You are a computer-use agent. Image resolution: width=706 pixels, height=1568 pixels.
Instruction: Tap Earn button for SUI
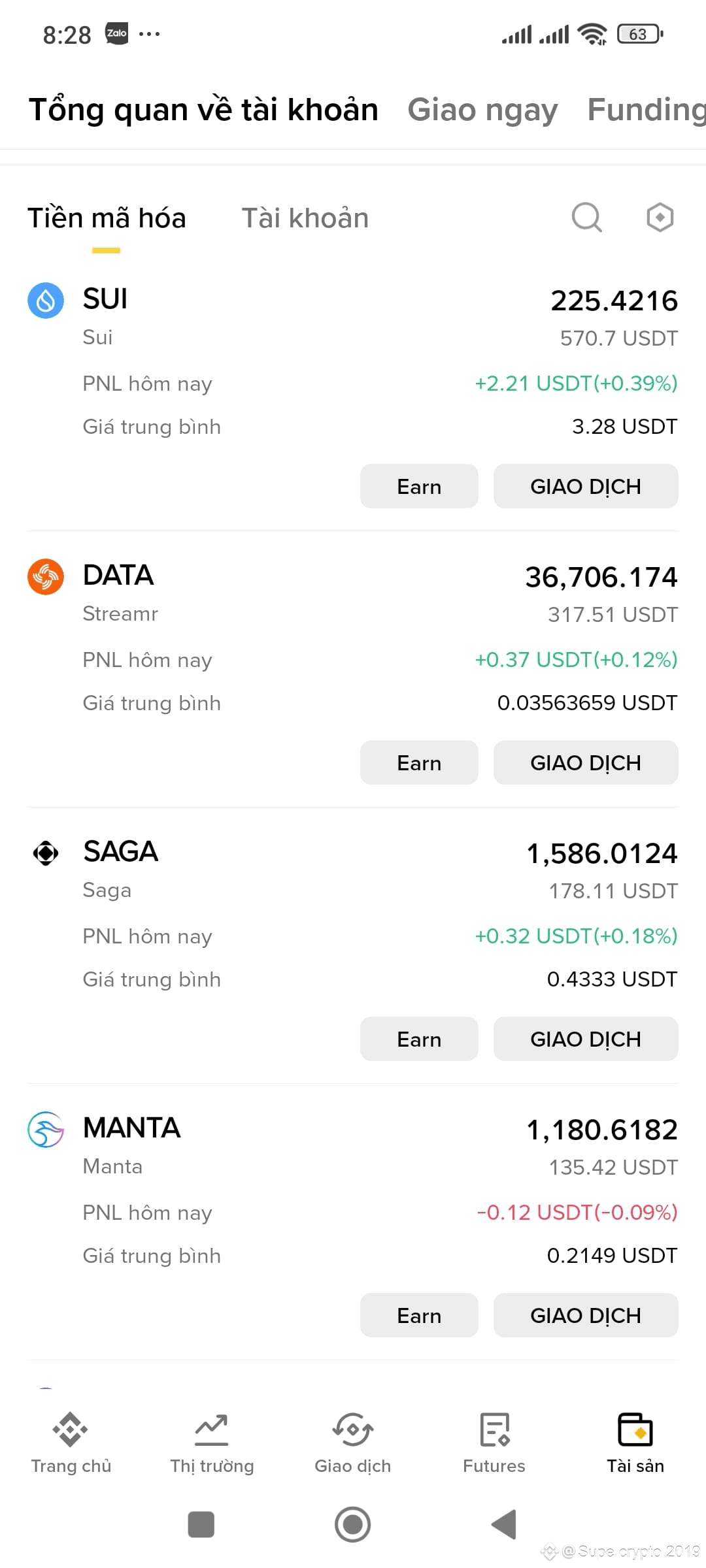tap(419, 486)
